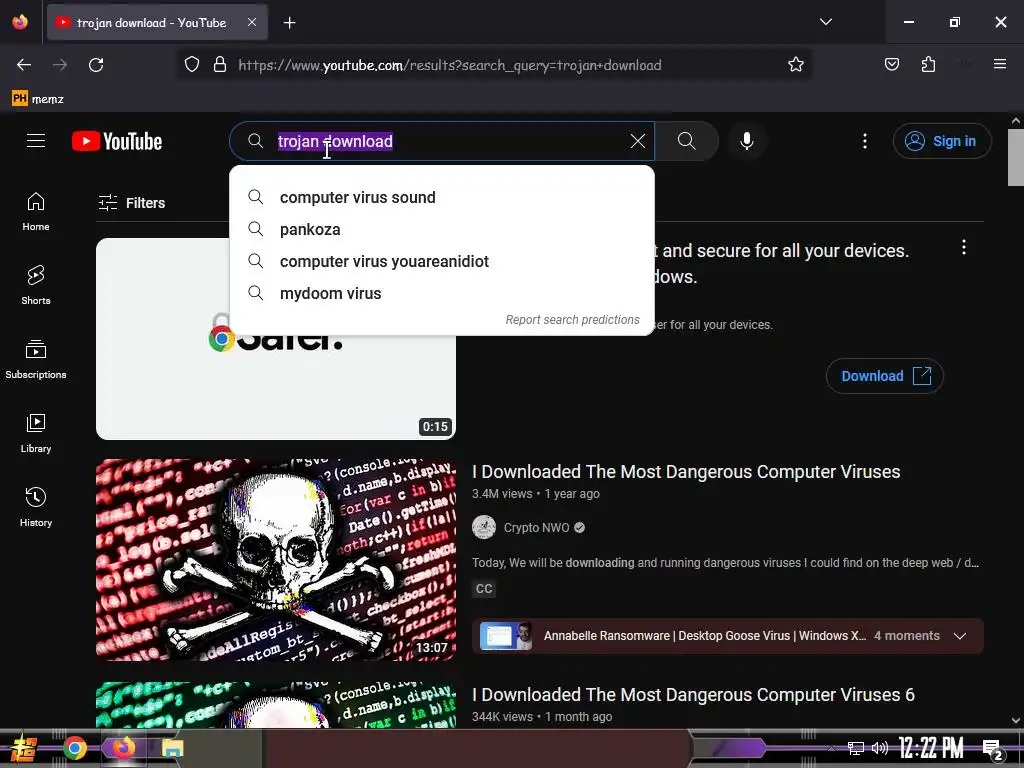Screen dimensions: 1024x768
Task: Reload the page with refresh button
Action: click(96, 65)
